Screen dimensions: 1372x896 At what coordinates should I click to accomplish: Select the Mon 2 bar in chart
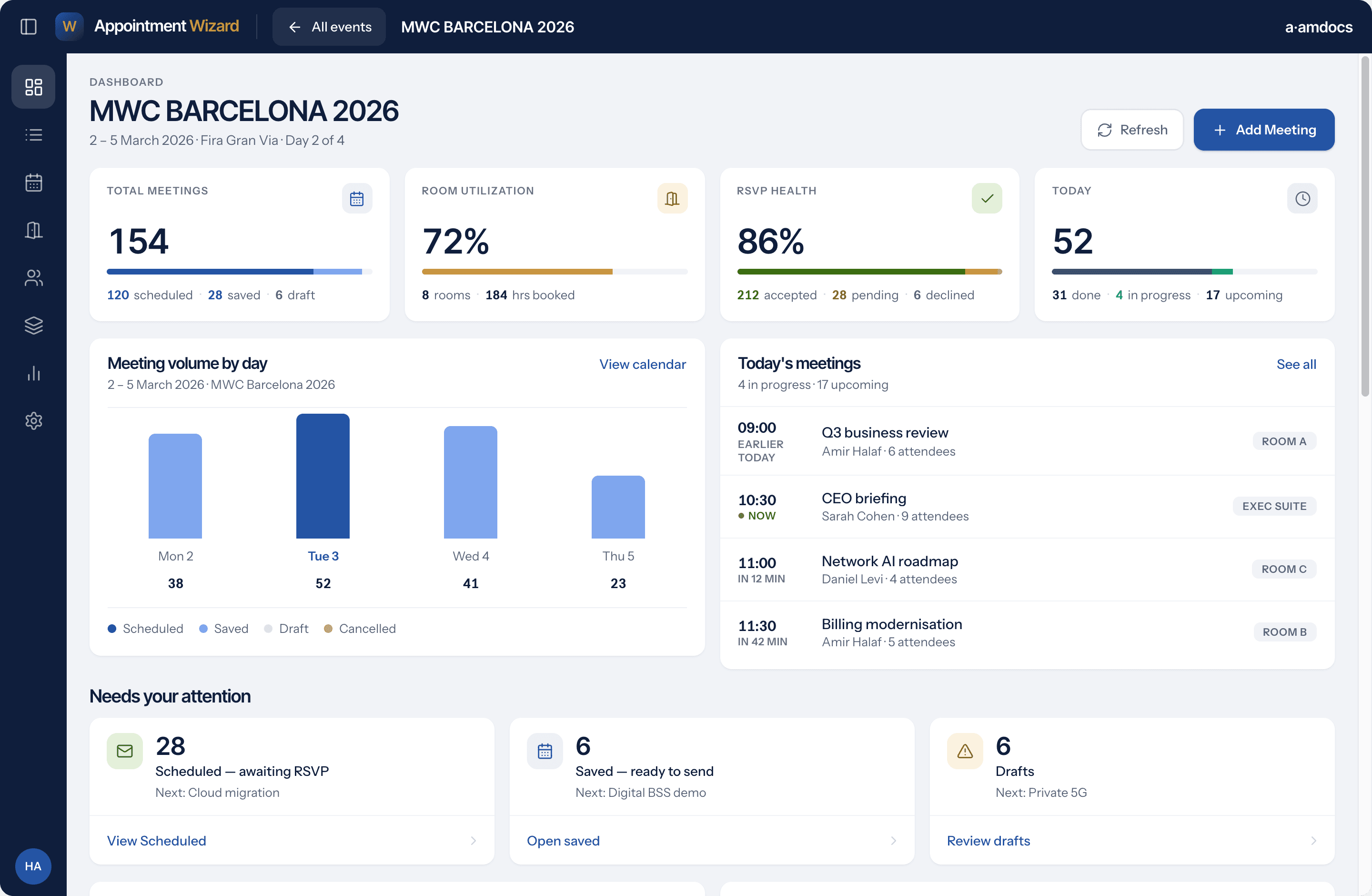tap(175, 486)
